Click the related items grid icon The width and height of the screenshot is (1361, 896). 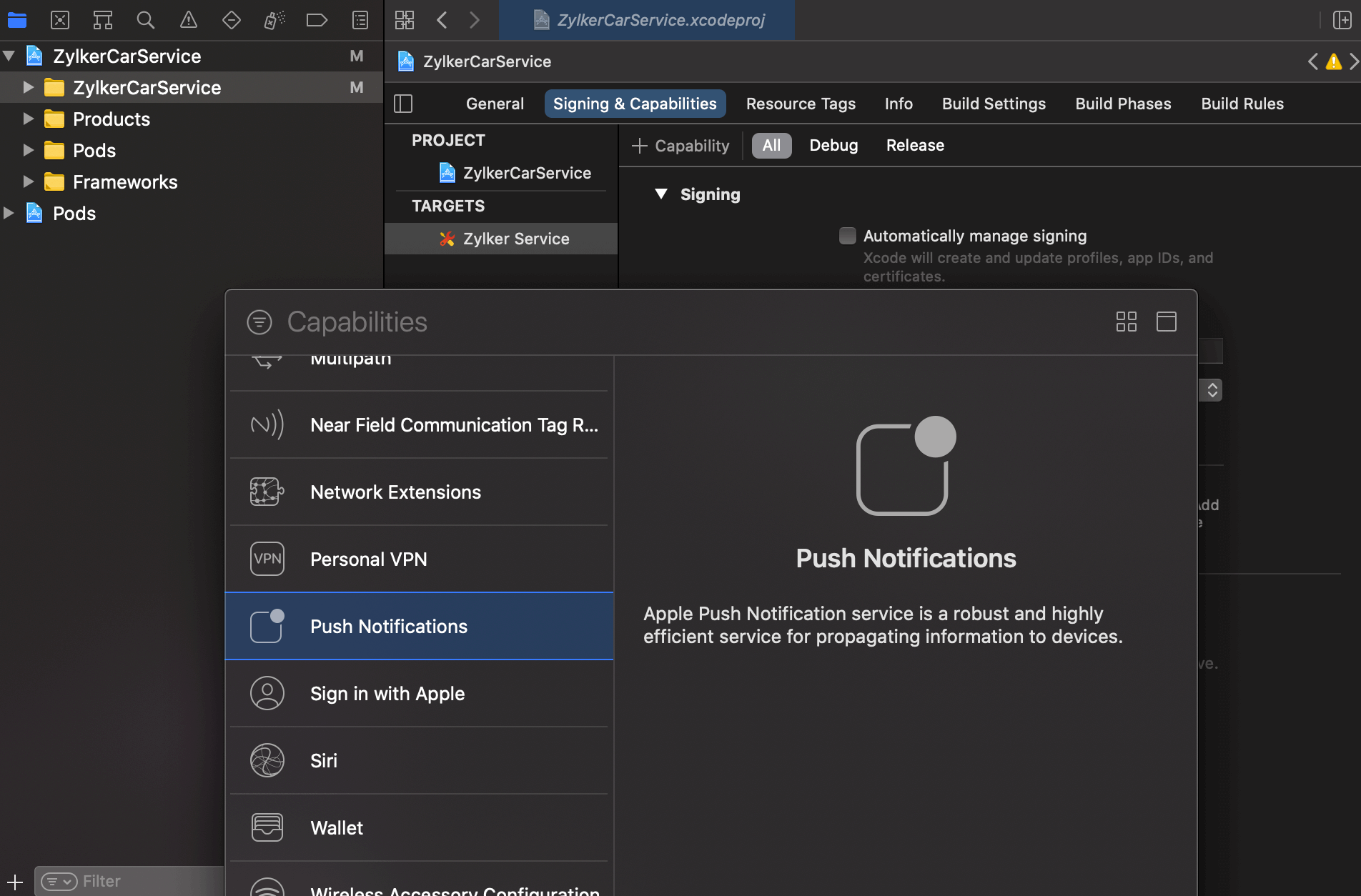click(405, 20)
